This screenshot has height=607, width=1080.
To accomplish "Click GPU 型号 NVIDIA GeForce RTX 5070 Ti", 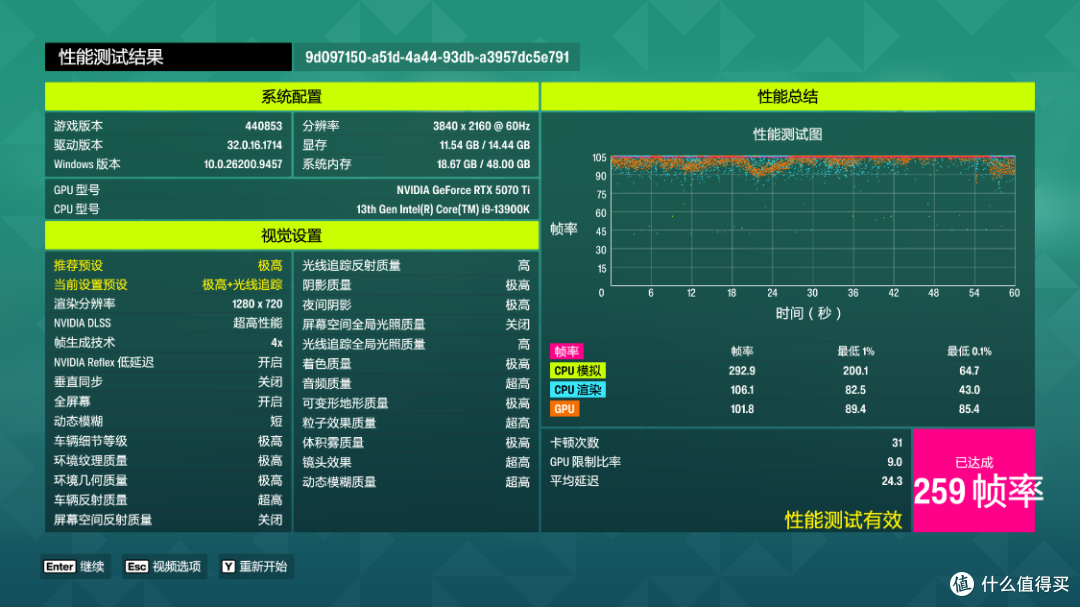I will [x=463, y=190].
